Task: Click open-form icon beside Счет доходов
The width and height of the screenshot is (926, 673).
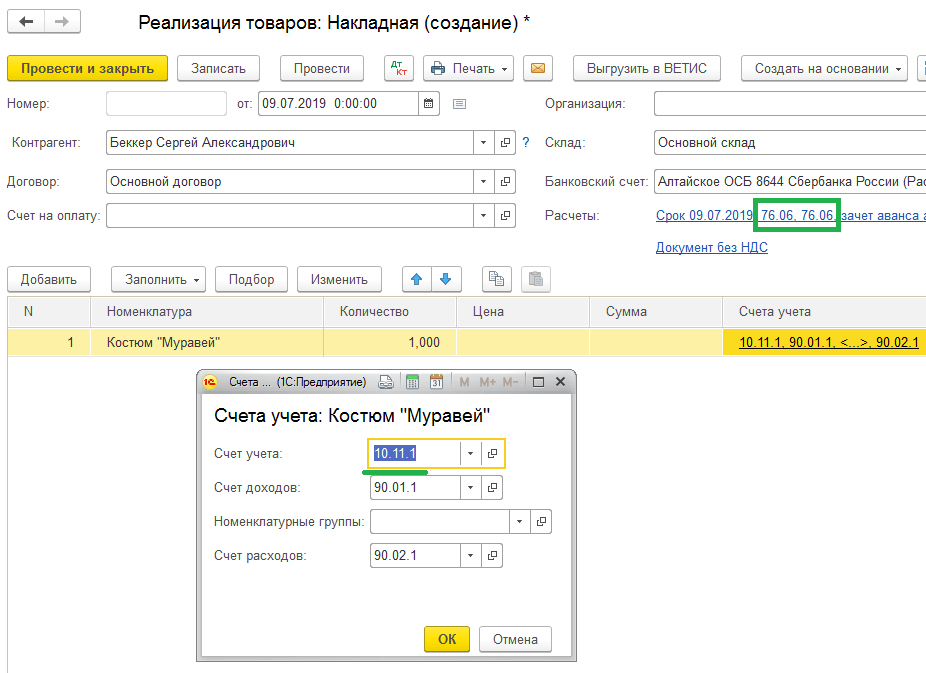Action: [492, 488]
